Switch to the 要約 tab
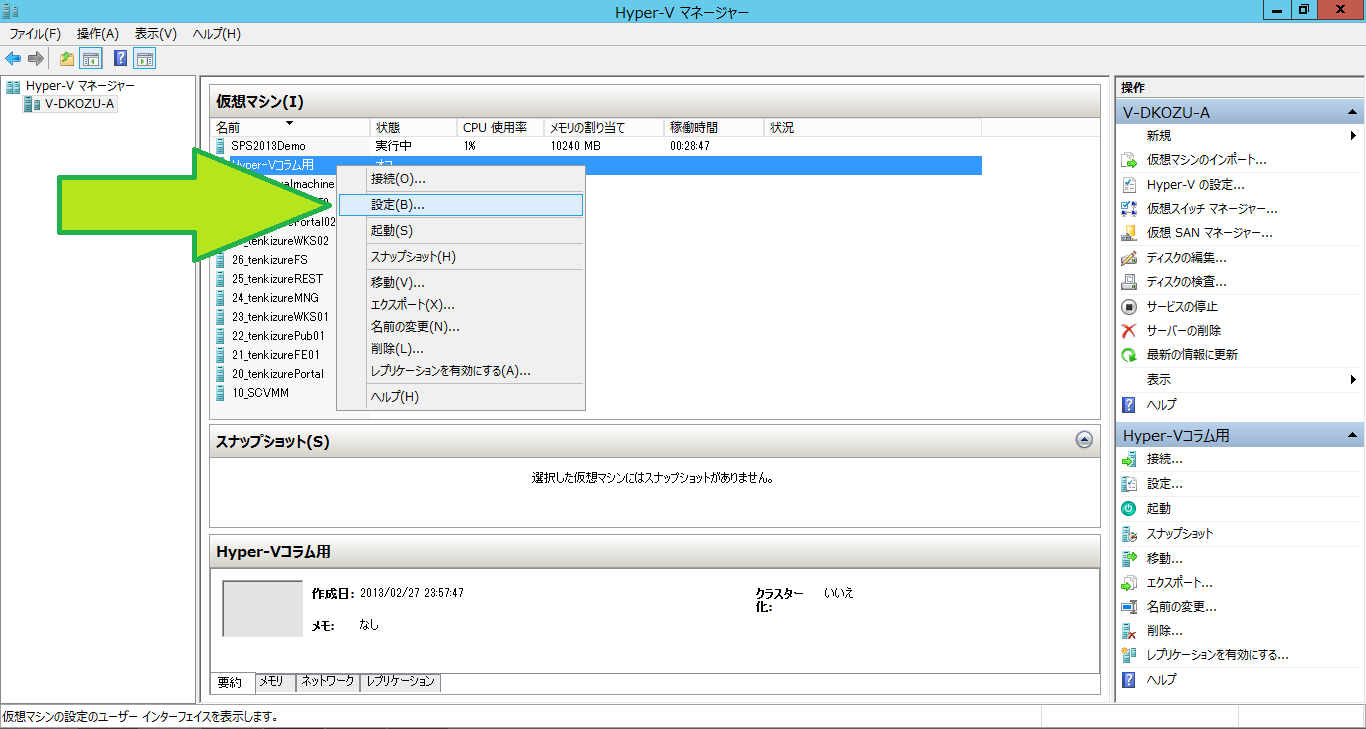 (x=232, y=683)
